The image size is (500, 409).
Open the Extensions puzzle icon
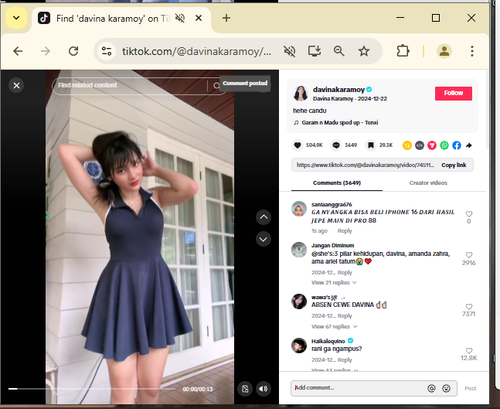tap(403, 51)
